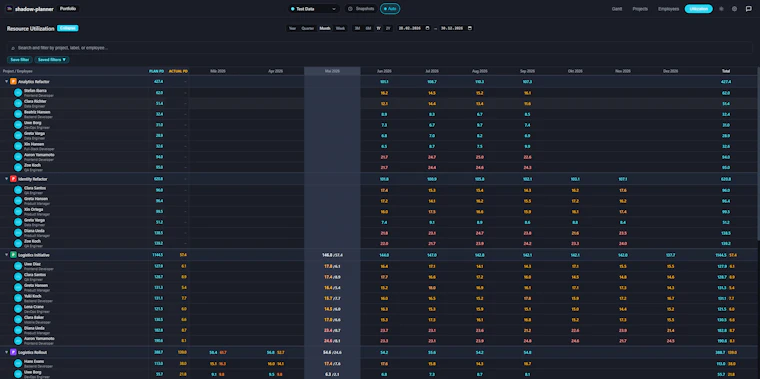
Task: Click the Mai 2026 column header
Action: coord(332,71)
